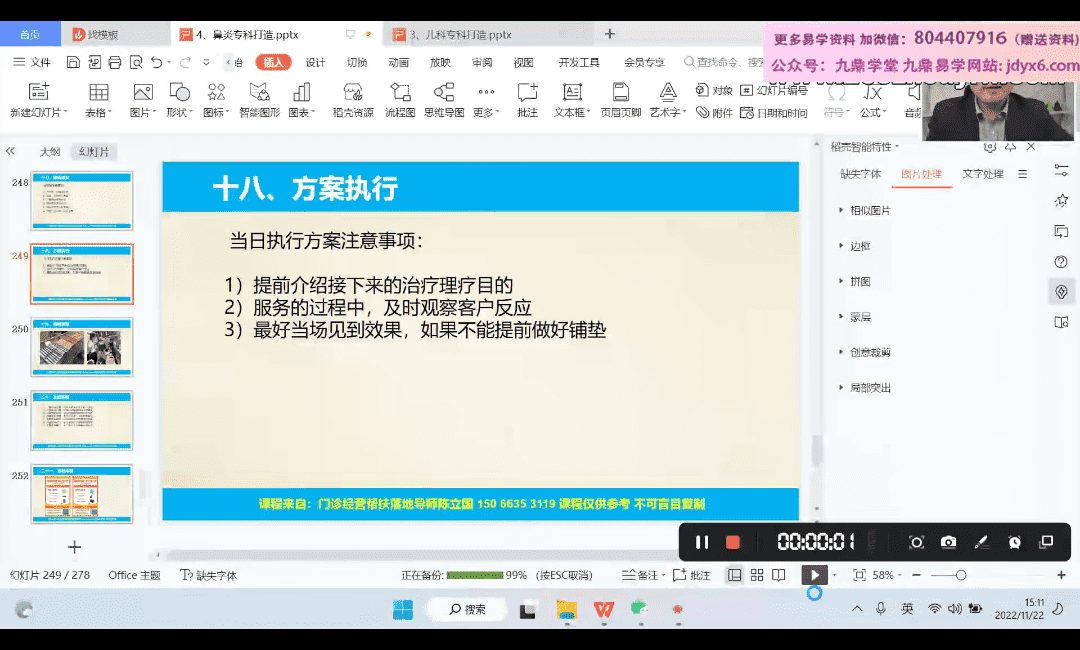Click the Smart Graphics (智能图形) icon
This screenshot has width=1080, height=650.
tap(260, 100)
